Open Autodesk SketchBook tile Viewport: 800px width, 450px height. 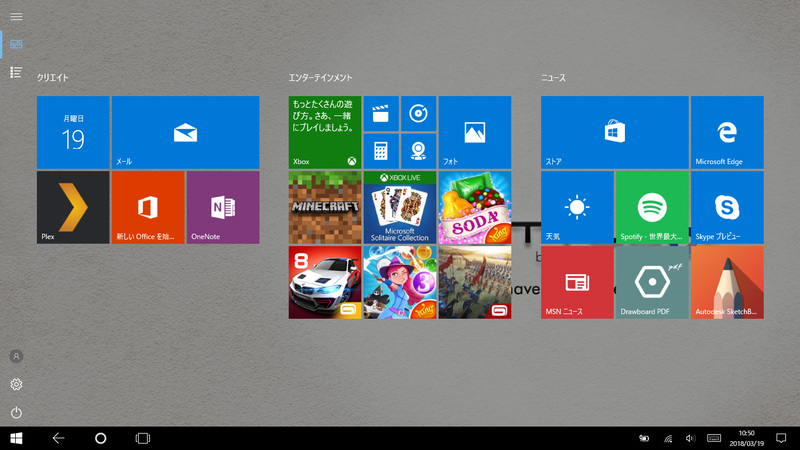(x=727, y=282)
